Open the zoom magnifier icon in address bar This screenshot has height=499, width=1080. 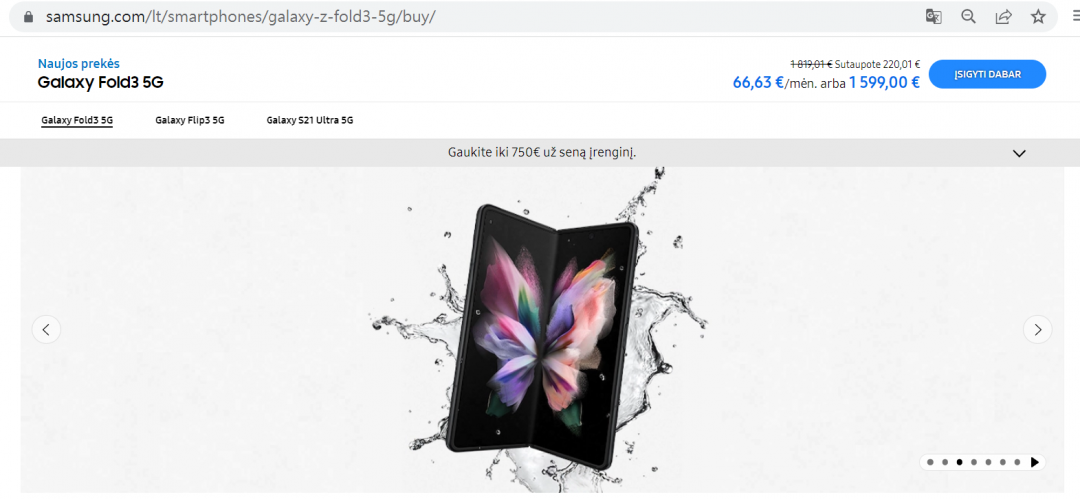pyautogui.click(x=968, y=17)
